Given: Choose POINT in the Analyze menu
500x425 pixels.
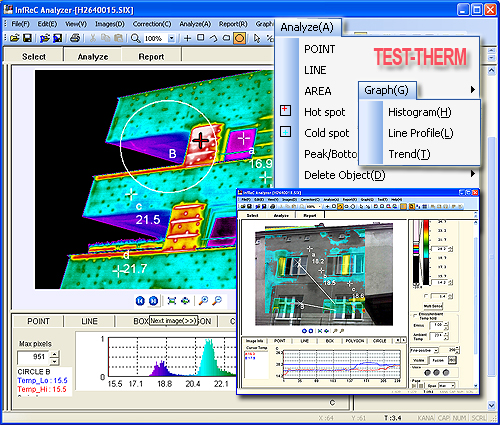Looking at the screenshot, I should pyautogui.click(x=320, y=49).
